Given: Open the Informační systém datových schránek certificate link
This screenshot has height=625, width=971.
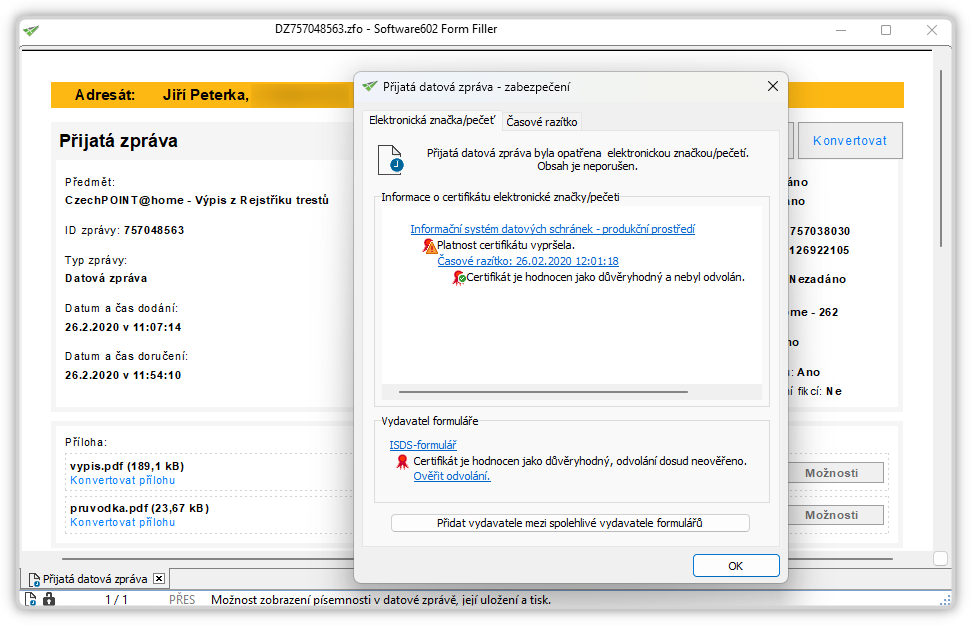Looking at the screenshot, I should [552, 229].
